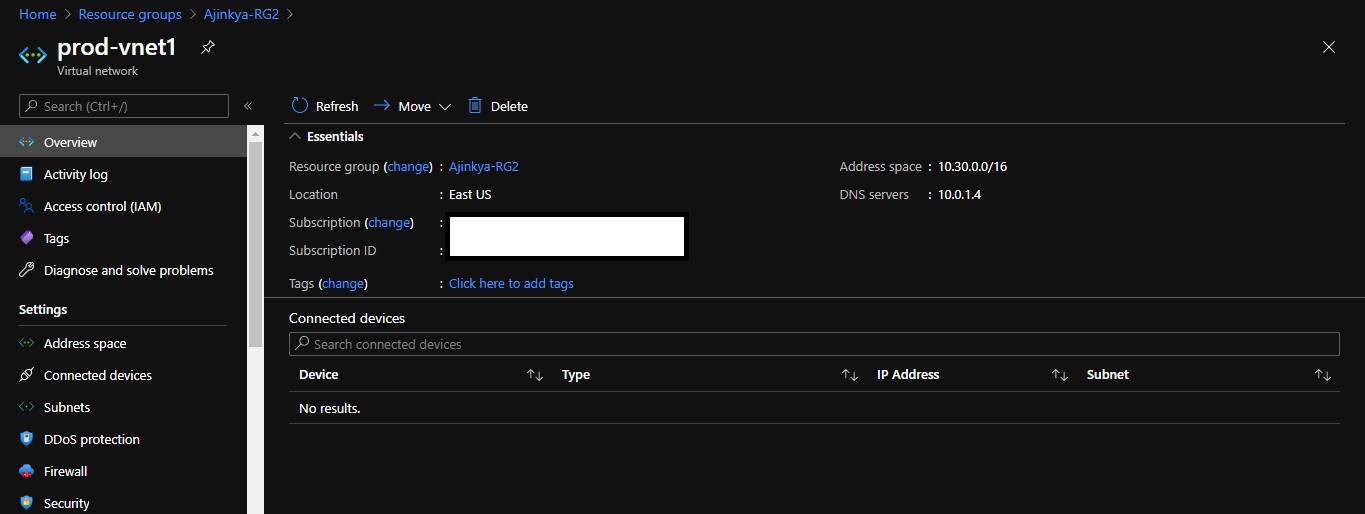Focus the sidebar Search (Ctrl+/) box

[124, 106]
